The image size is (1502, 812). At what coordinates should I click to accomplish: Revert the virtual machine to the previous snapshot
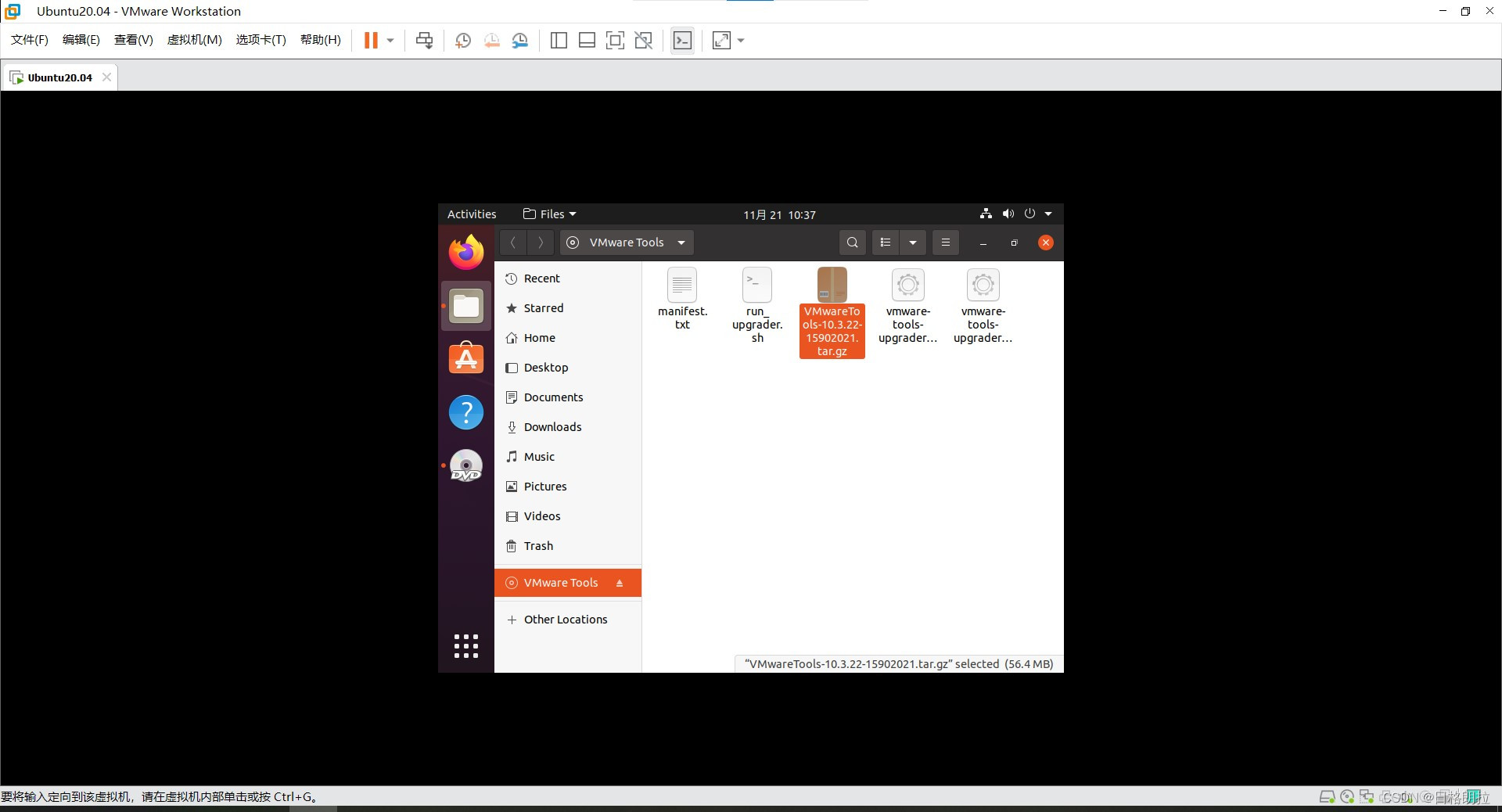[x=491, y=40]
